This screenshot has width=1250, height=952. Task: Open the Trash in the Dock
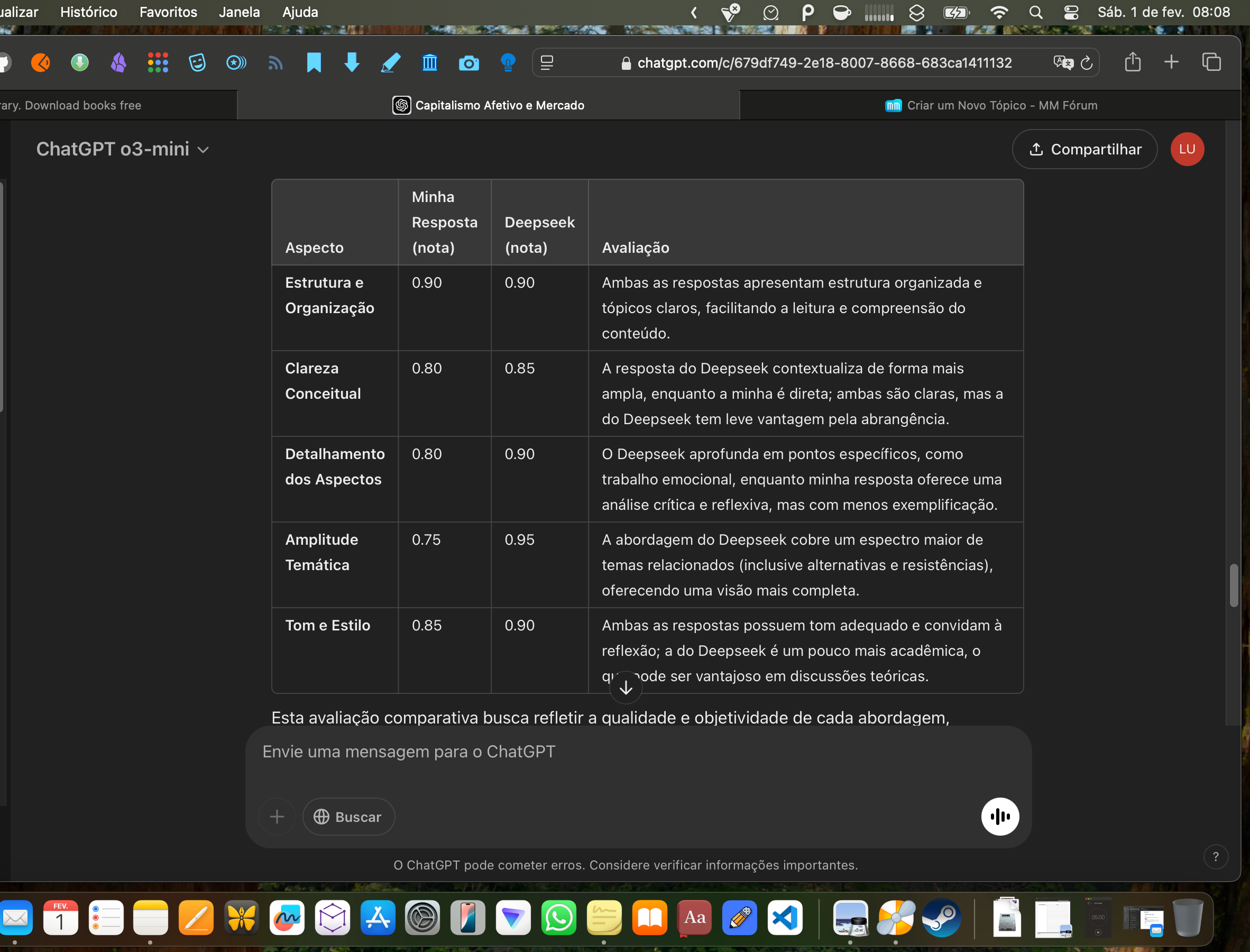[x=1188, y=918]
